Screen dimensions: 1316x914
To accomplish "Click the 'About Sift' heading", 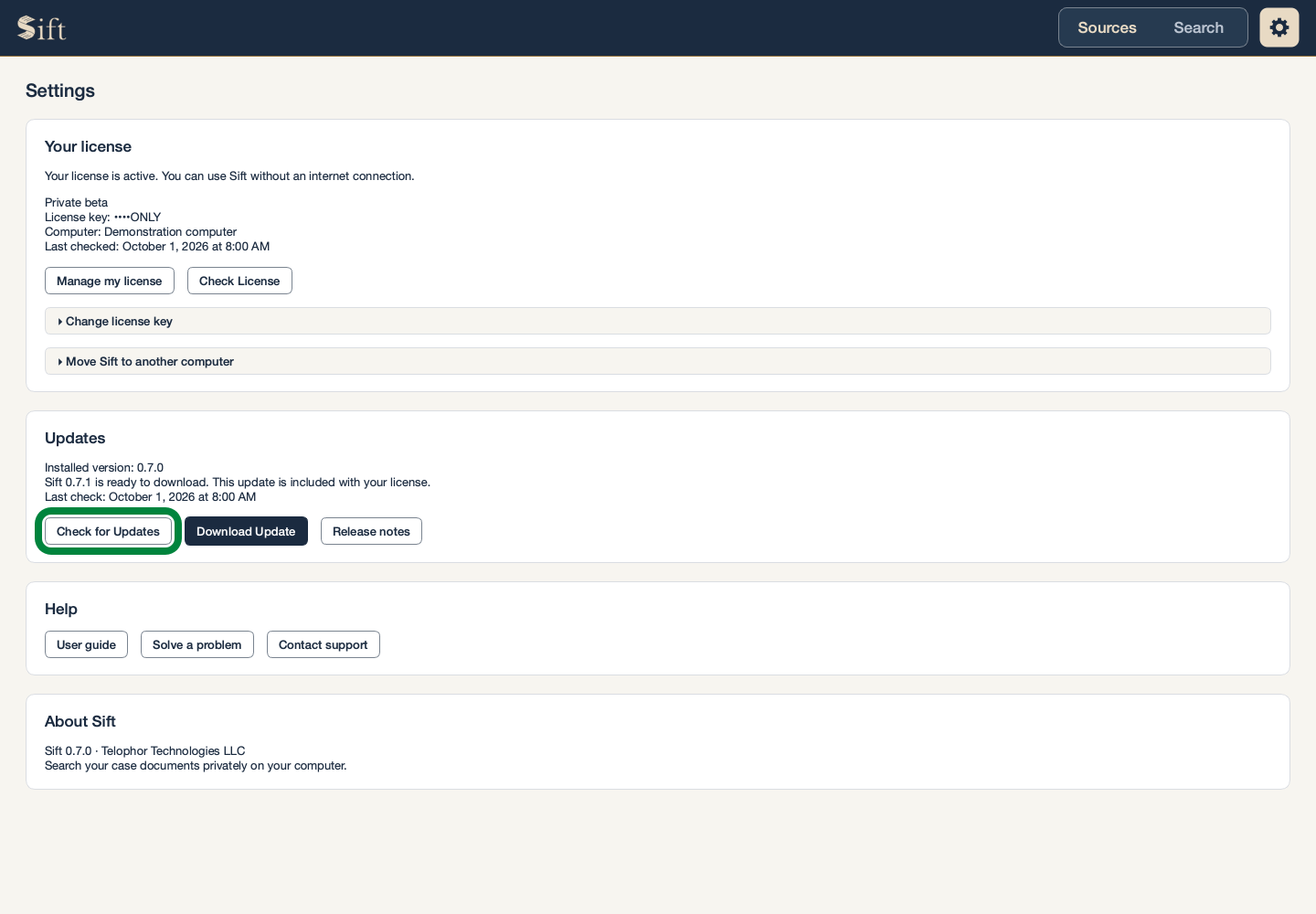I will 80,721.
